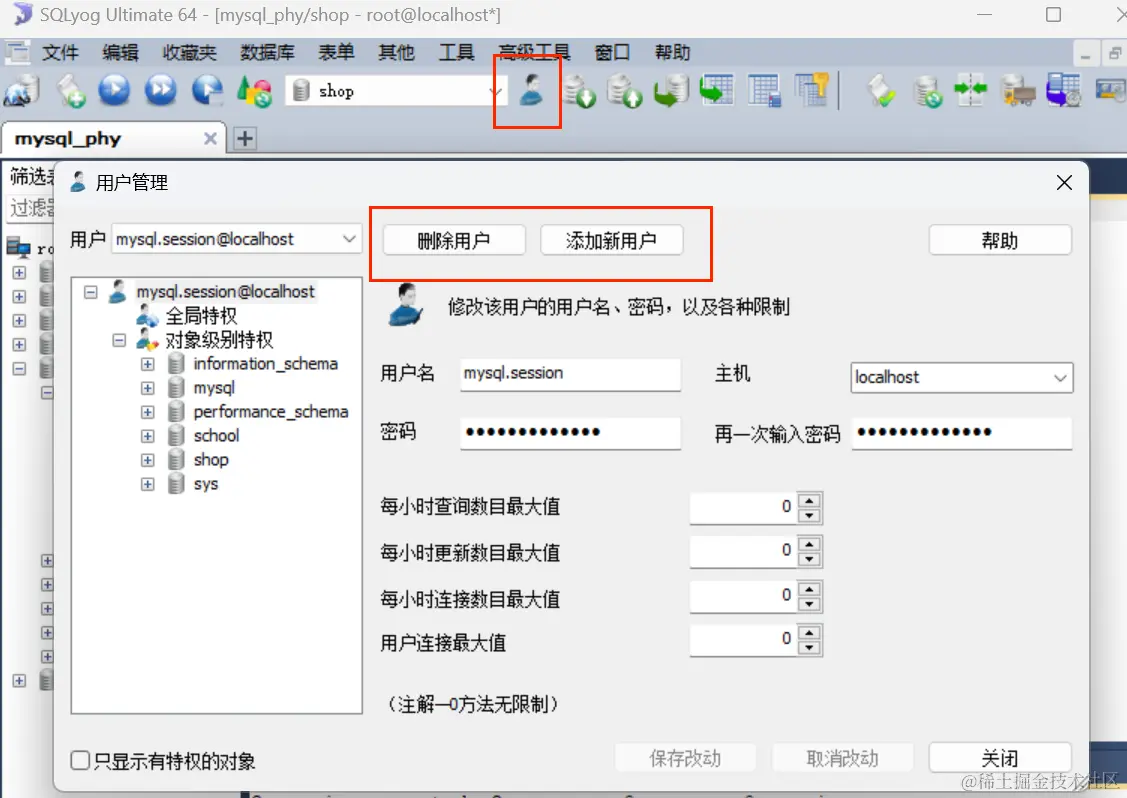Increase 每小时查询数目最大值 with up arrow
The width and height of the screenshot is (1127, 798).
(809, 501)
